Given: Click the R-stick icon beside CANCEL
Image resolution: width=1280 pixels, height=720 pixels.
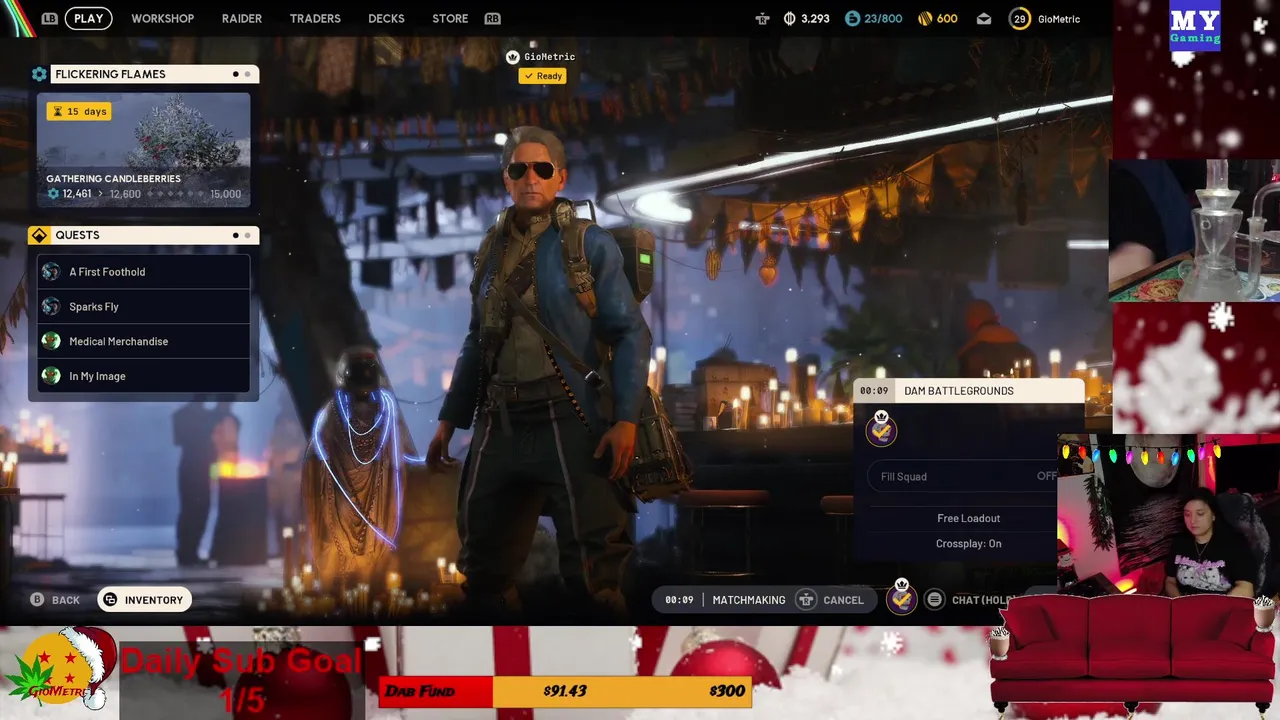Looking at the screenshot, I should point(807,600).
